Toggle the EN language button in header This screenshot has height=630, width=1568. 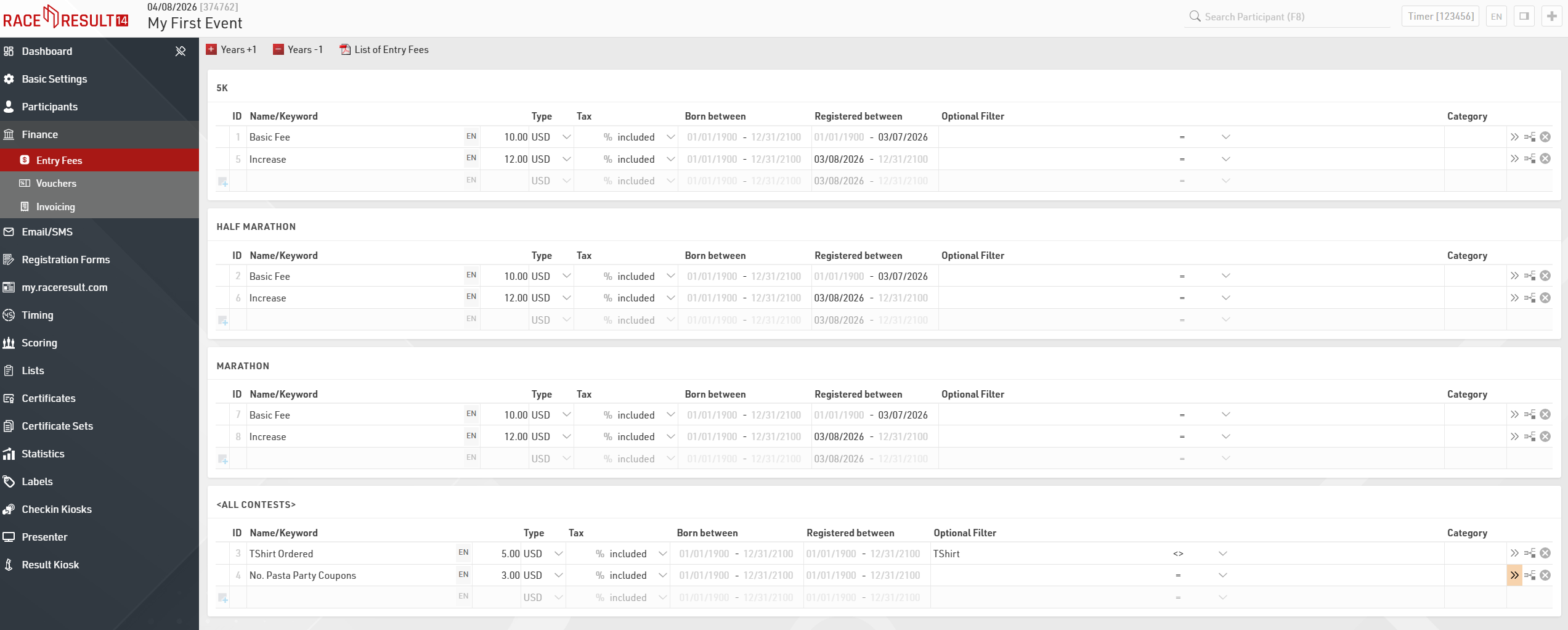[1497, 17]
